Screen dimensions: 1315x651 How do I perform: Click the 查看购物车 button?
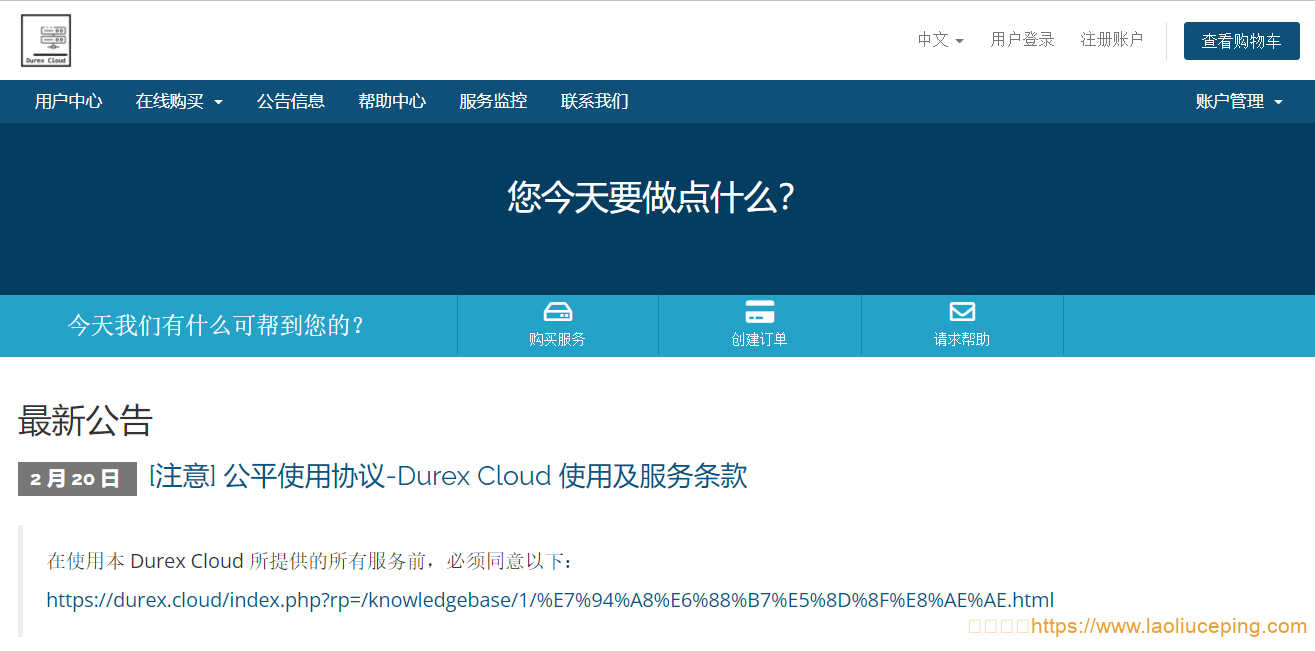pos(1242,41)
